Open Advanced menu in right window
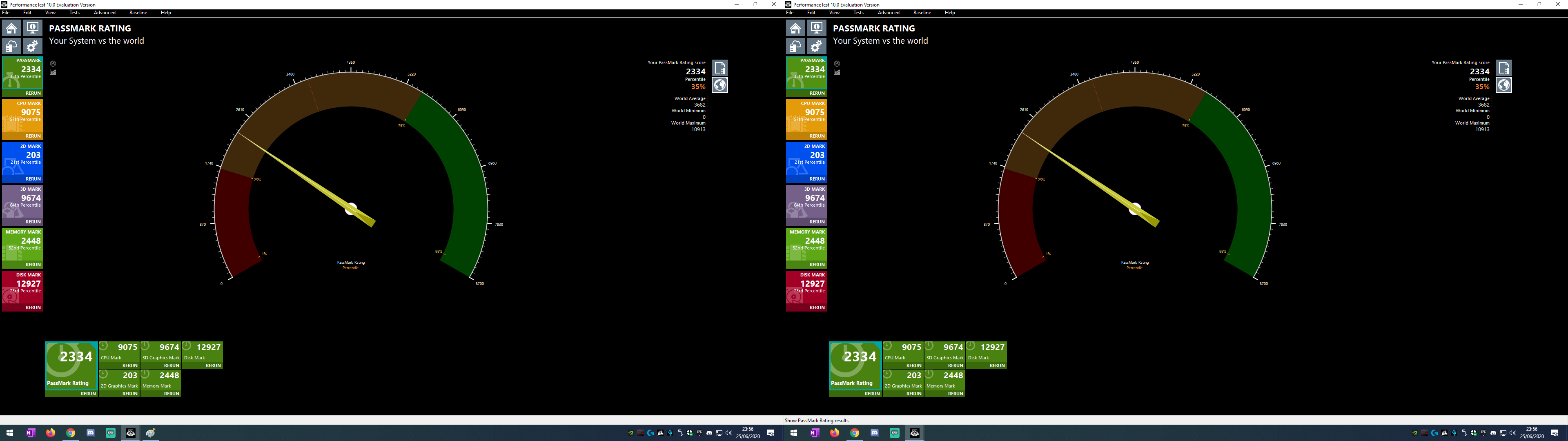The width and height of the screenshot is (1568, 441). click(x=888, y=13)
